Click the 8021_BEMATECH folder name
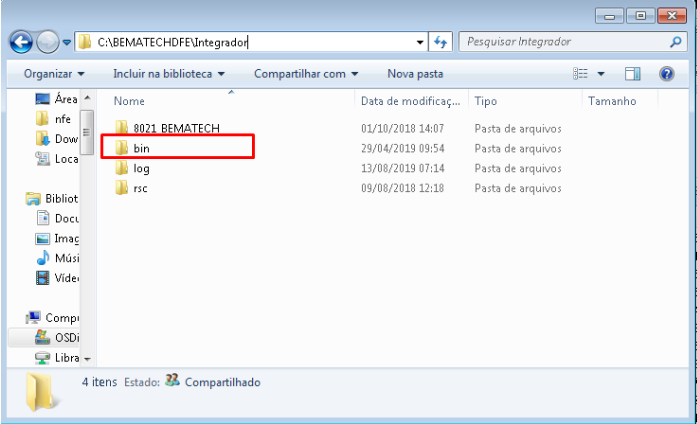Viewport: 697px width, 424px height. (176, 128)
